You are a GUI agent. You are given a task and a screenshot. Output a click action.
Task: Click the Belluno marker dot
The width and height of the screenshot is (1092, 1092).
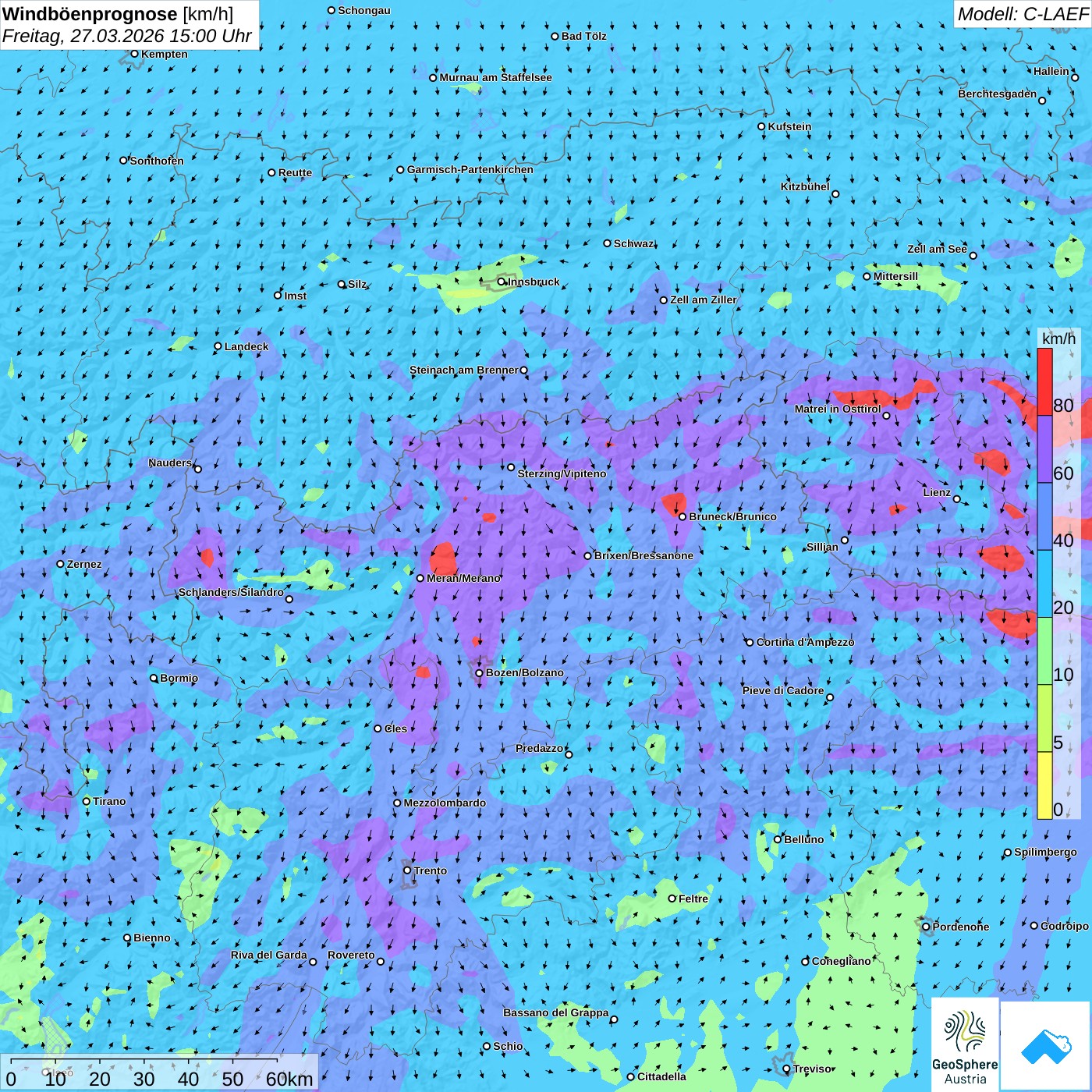pyautogui.click(x=778, y=839)
